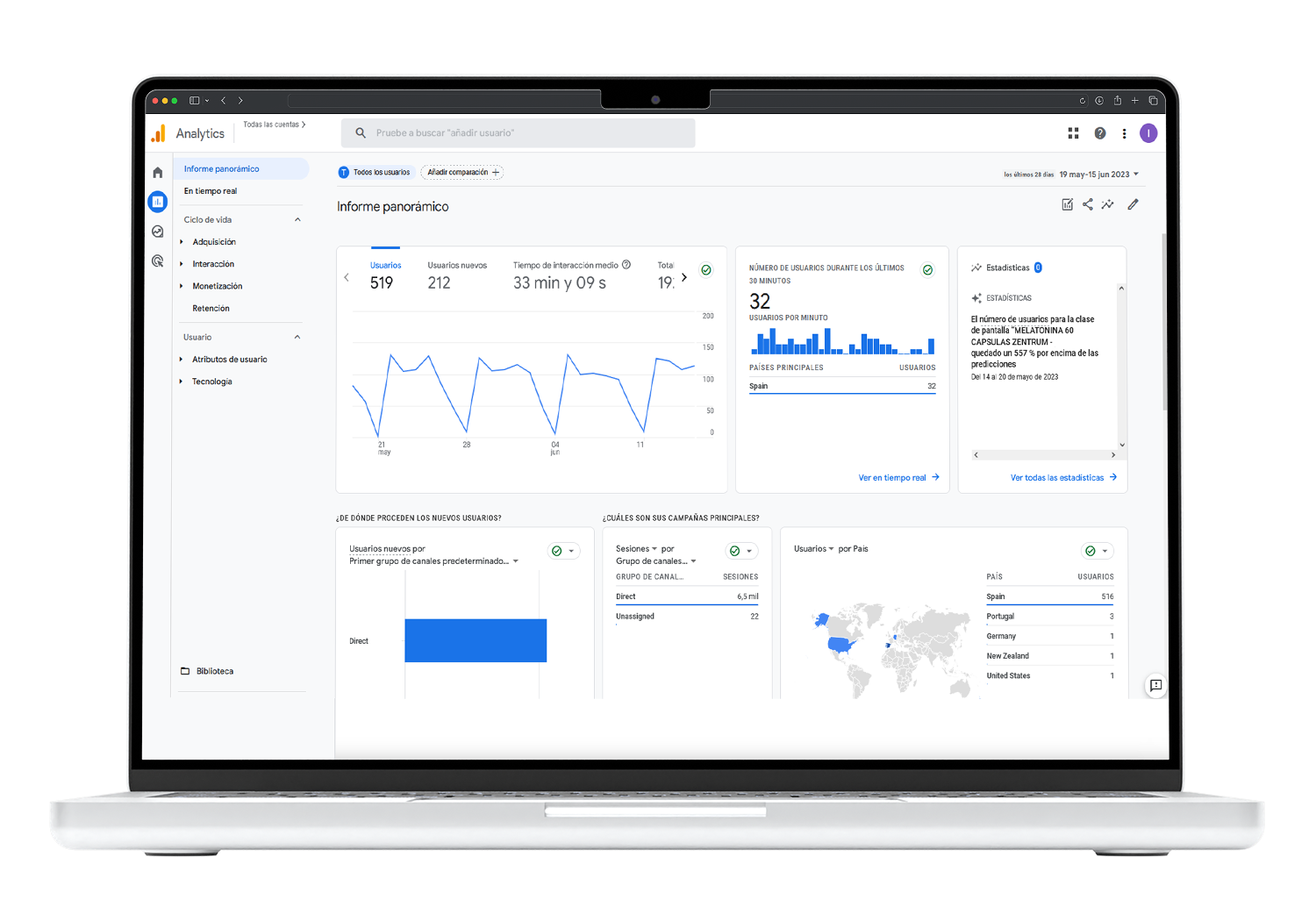Image resolution: width=1316 pixels, height=921 pixels.
Task: Expand the Interacción tree item
Action: 182,264
